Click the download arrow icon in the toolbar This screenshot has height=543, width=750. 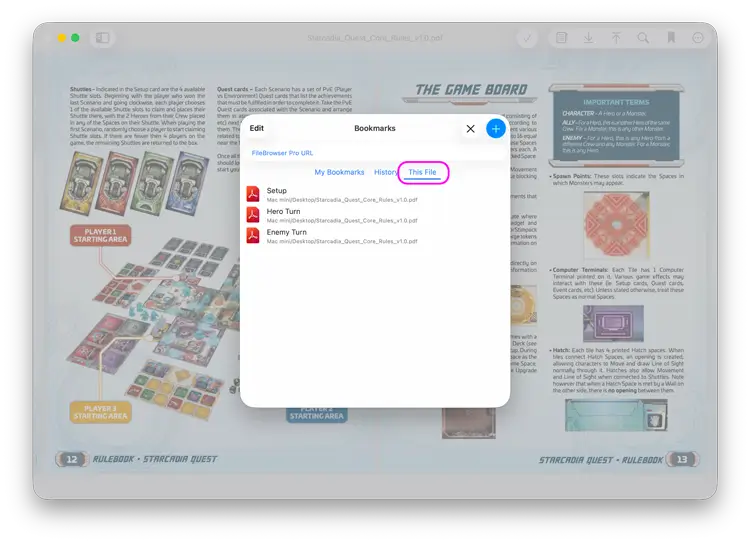pyautogui.click(x=589, y=38)
